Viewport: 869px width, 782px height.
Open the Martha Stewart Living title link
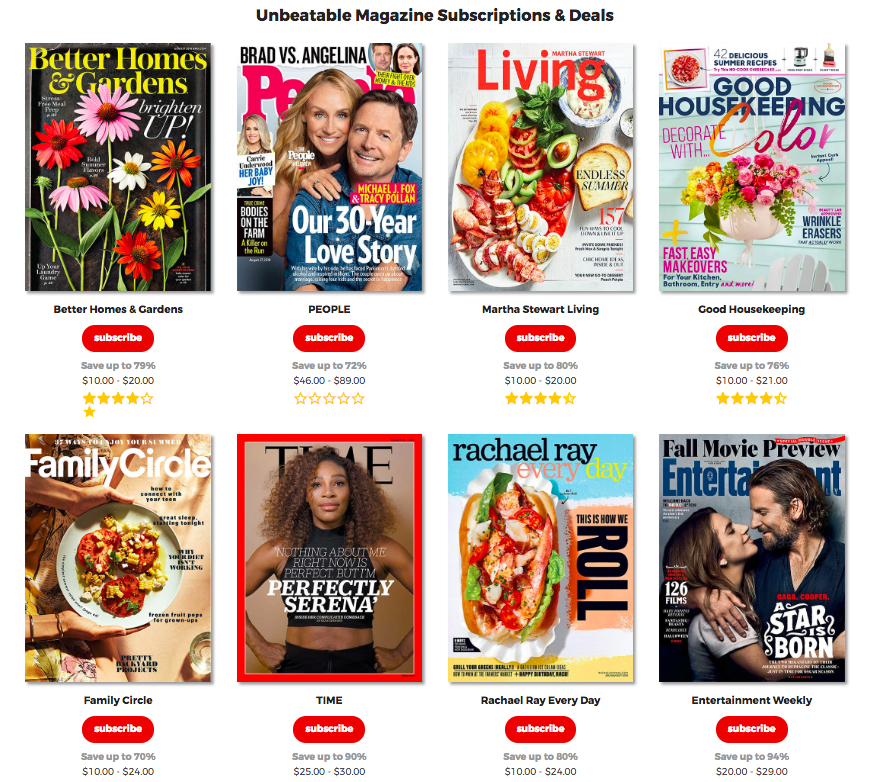coord(540,309)
